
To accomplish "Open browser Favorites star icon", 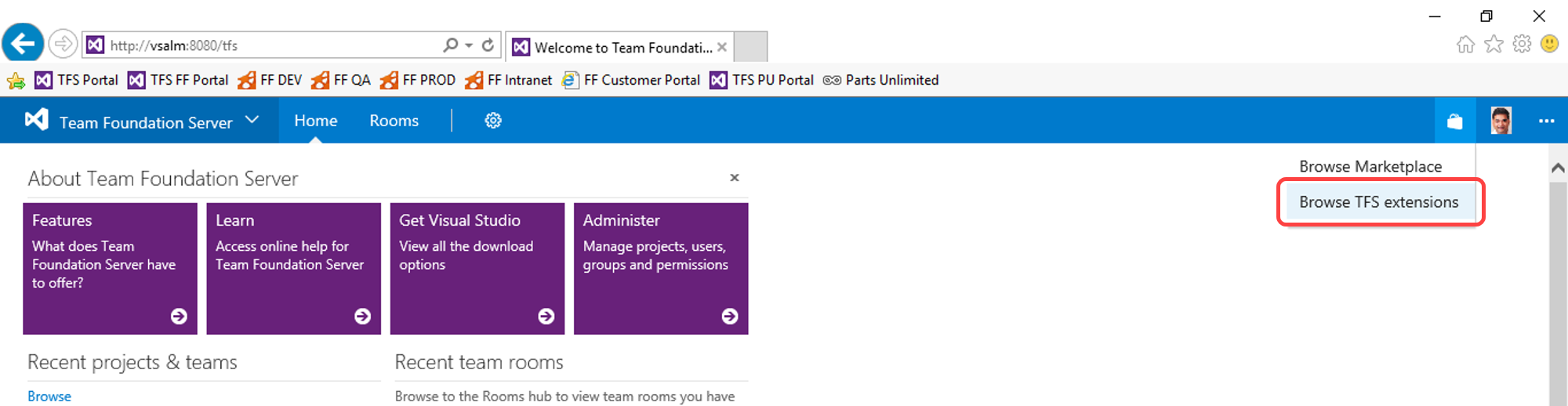I will tap(1494, 44).
